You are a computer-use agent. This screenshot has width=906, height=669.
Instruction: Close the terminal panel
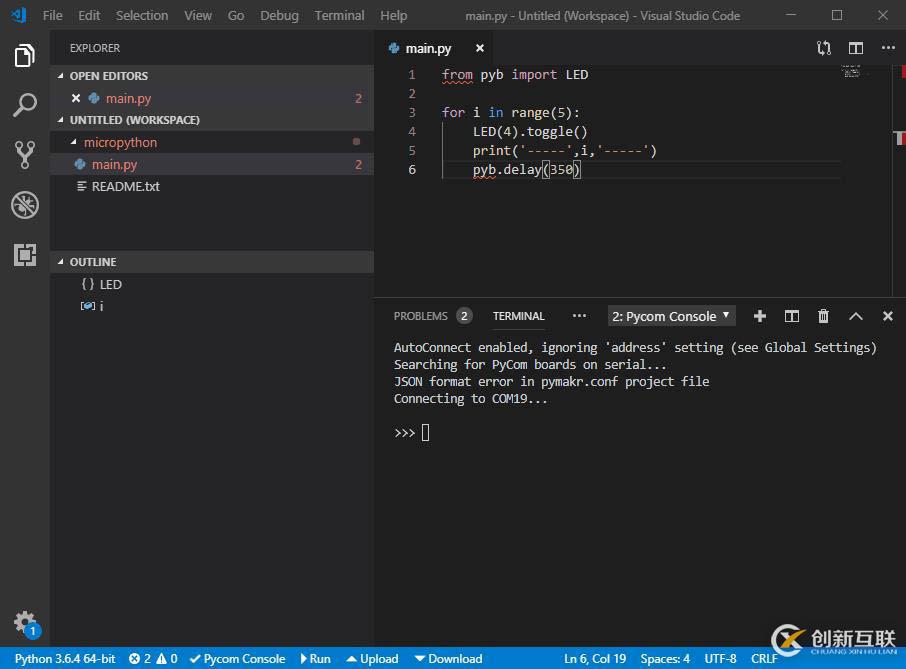coord(888,316)
